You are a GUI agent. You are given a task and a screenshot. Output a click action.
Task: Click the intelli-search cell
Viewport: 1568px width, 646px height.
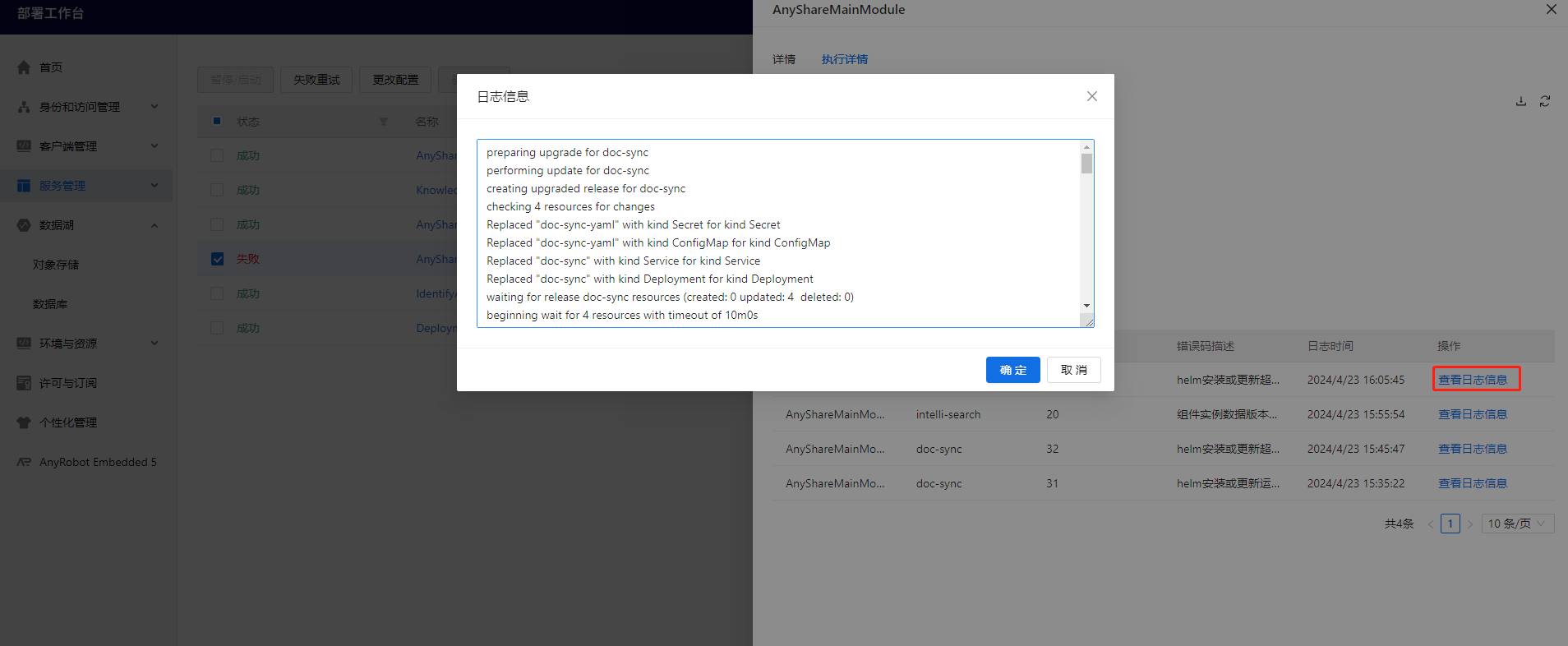[x=948, y=414]
